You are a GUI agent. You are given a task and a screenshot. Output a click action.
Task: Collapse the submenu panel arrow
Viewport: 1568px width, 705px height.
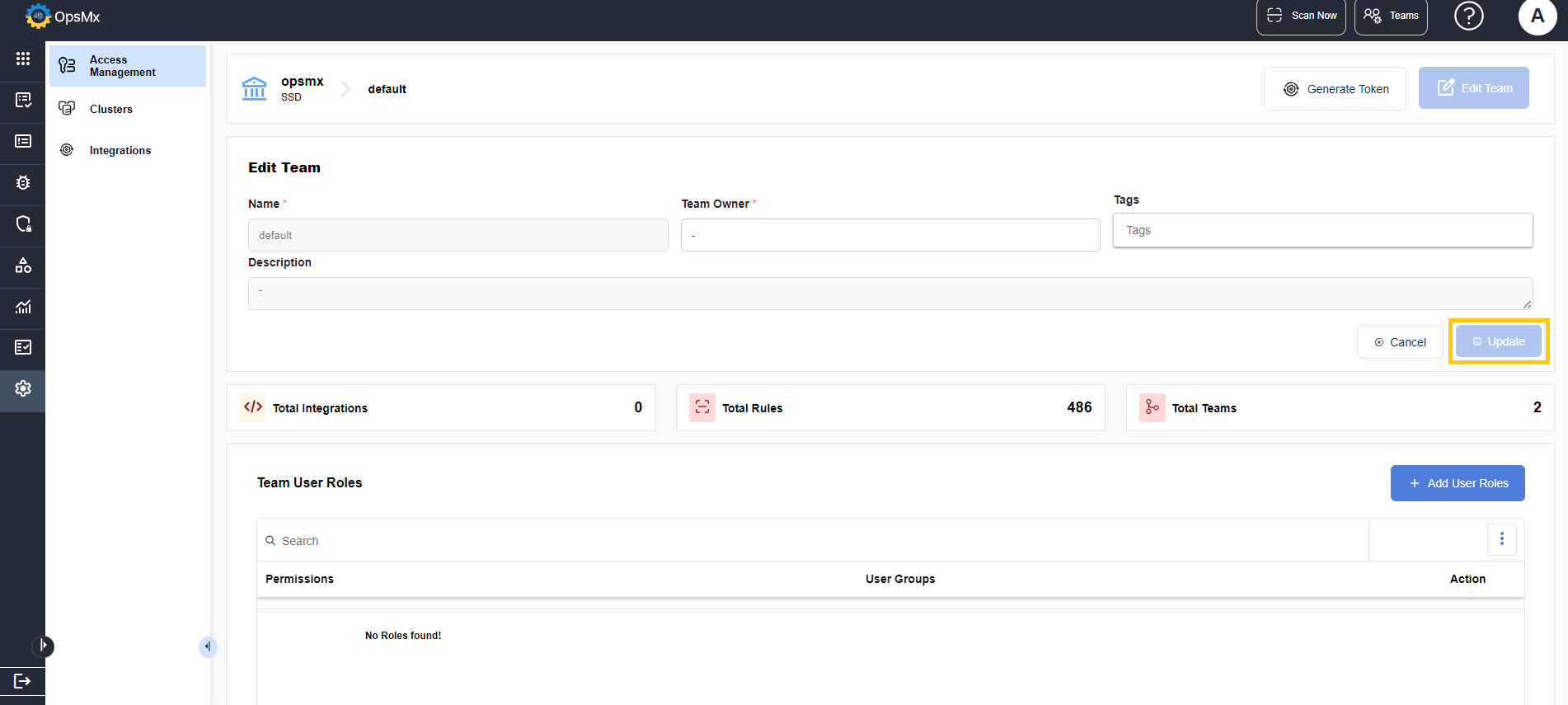[208, 646]
